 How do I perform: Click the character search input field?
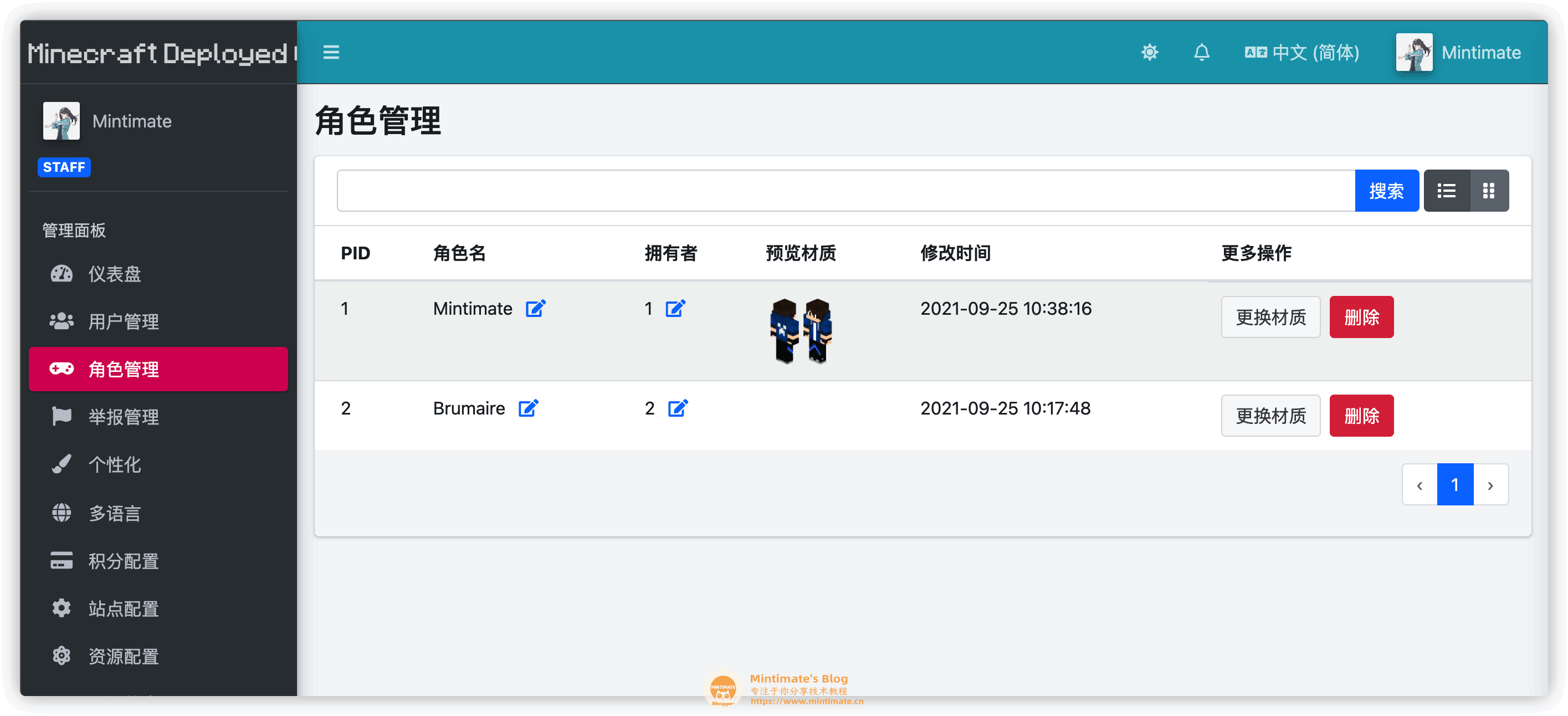coord(846,191)
